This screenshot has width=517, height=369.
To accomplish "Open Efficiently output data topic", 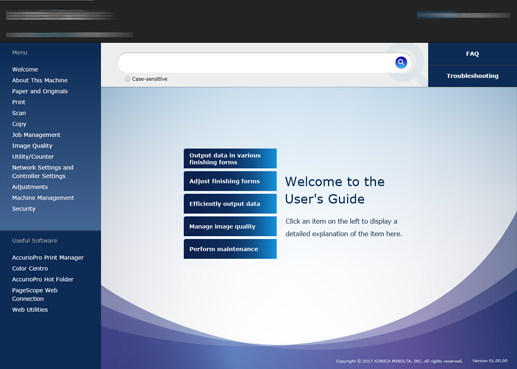I will pos(230,204).
